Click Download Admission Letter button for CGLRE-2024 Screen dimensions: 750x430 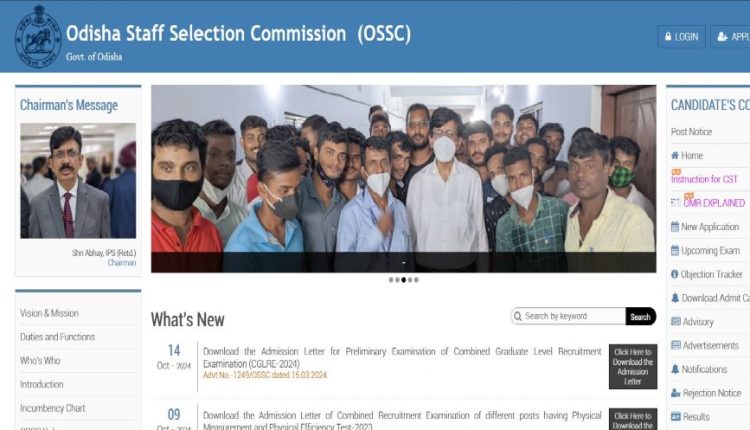[x=633, y=366]
